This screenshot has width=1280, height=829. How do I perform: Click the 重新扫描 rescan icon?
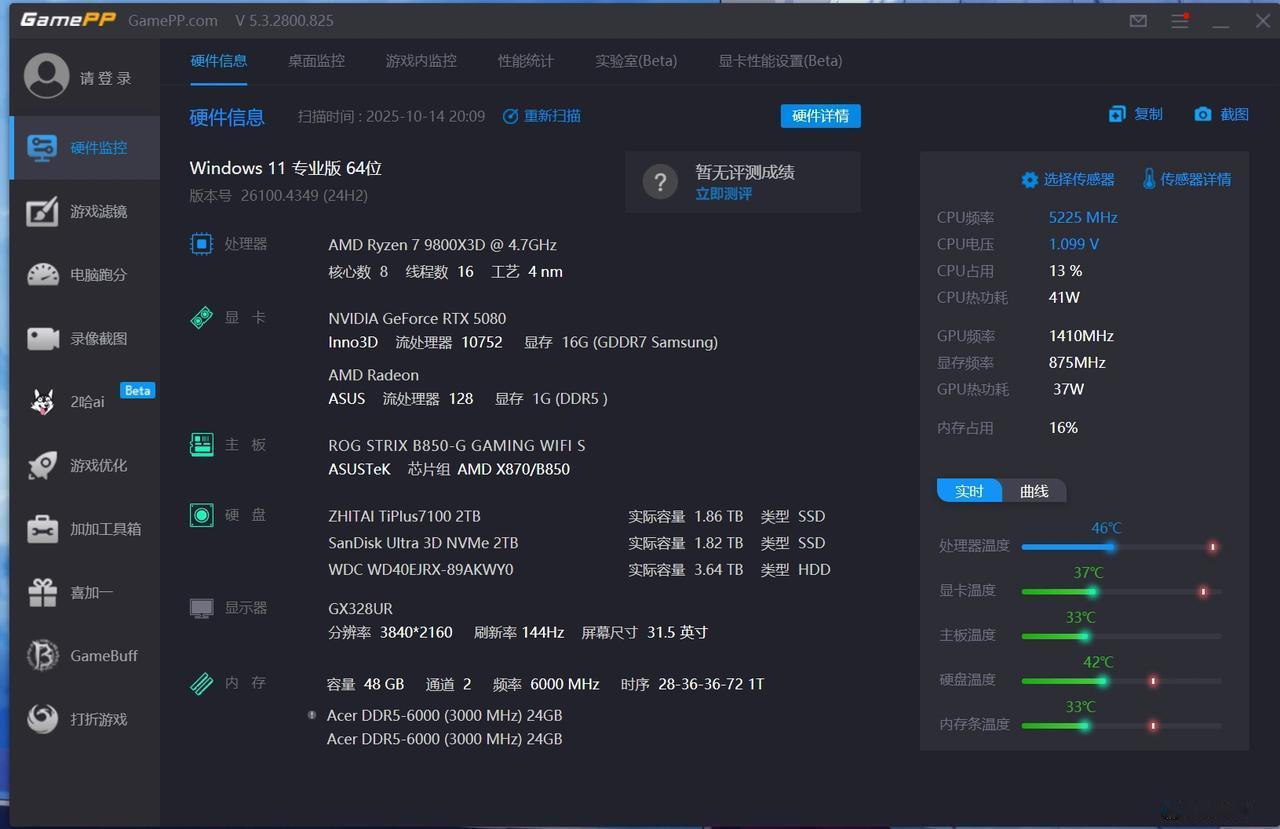pos(510,116)
